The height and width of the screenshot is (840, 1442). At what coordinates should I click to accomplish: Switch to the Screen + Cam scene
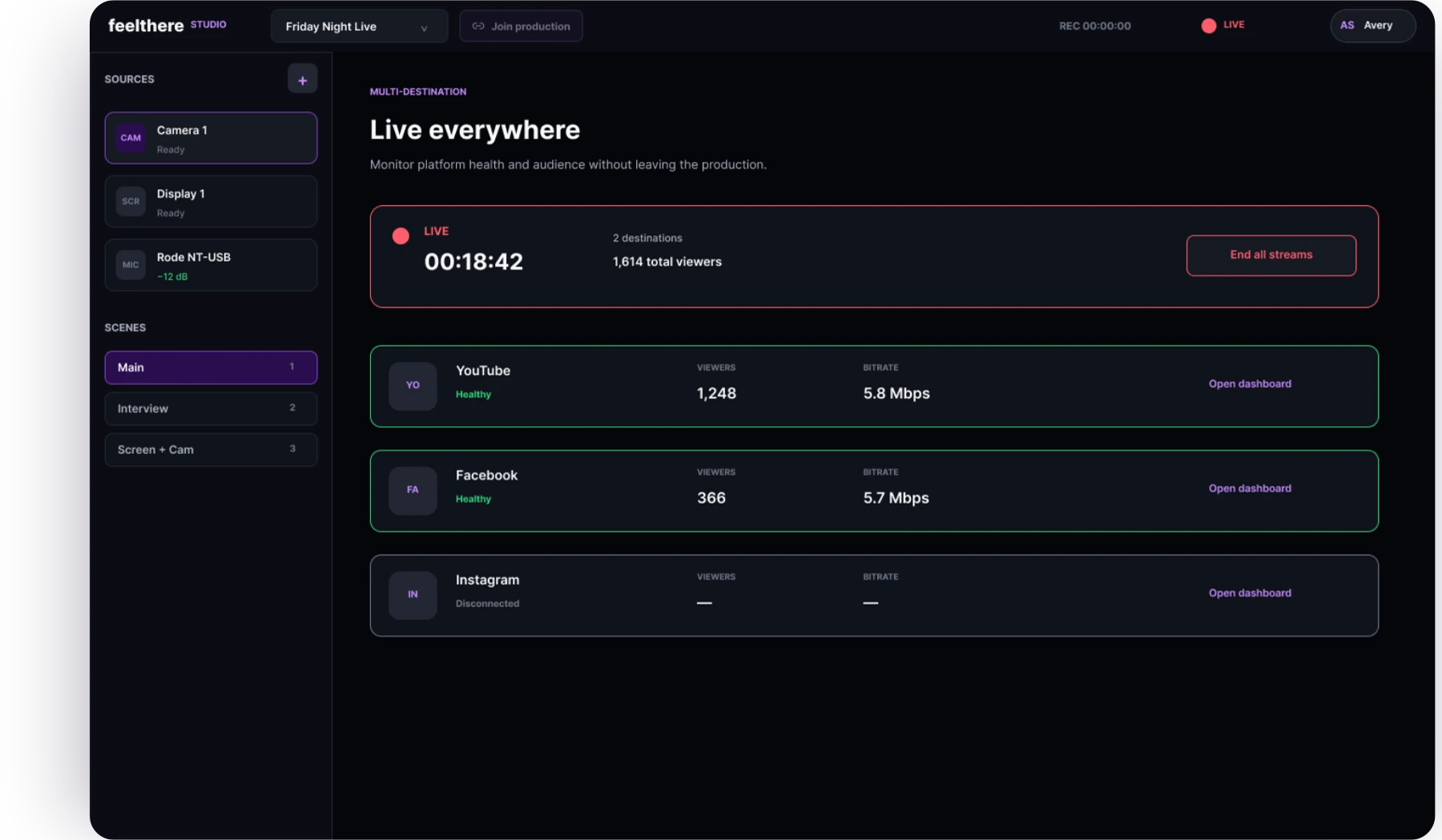(211, 450)
